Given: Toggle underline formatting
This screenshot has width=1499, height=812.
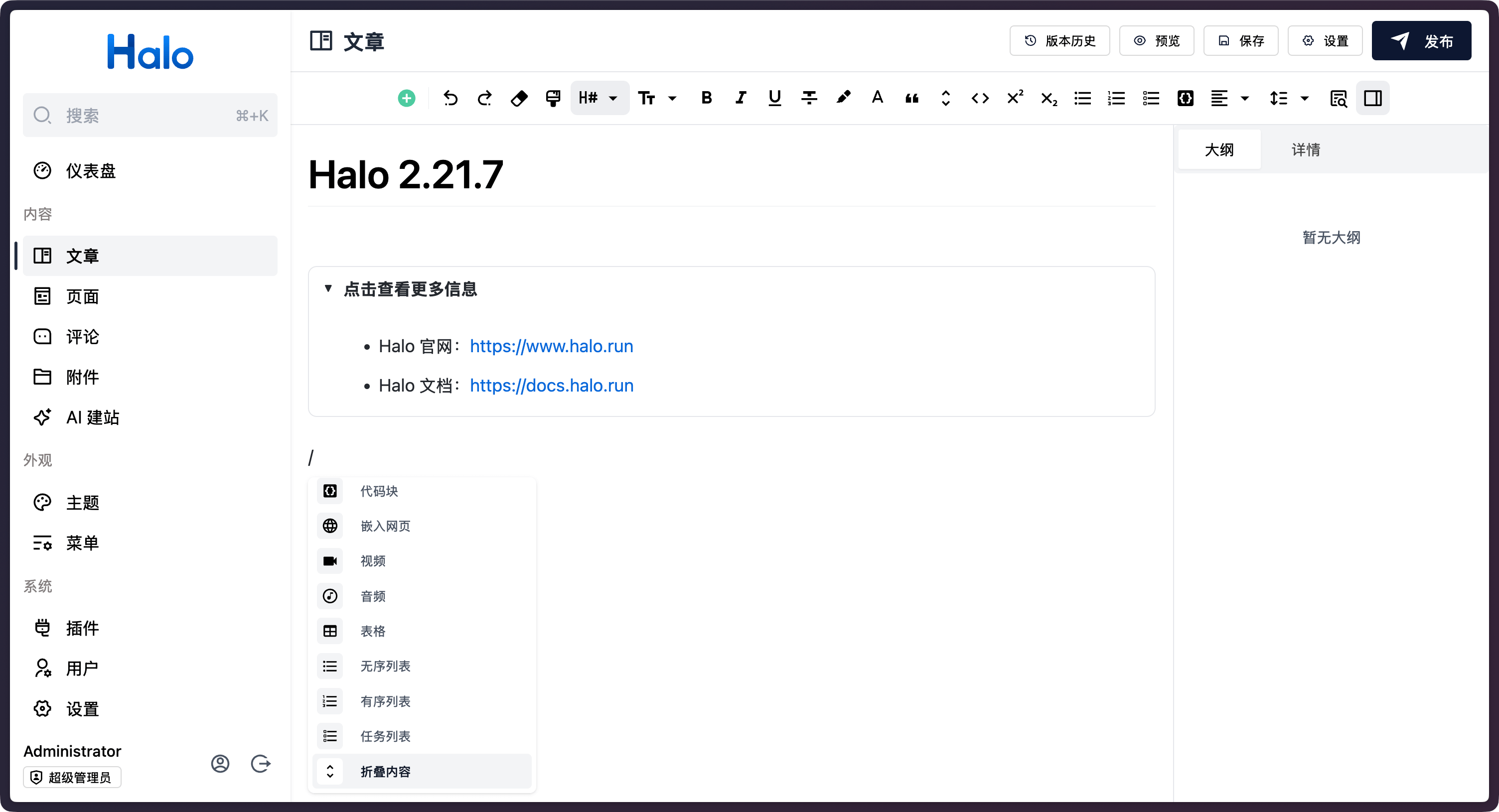Looking at the screenshot, I should pos(774,98).
